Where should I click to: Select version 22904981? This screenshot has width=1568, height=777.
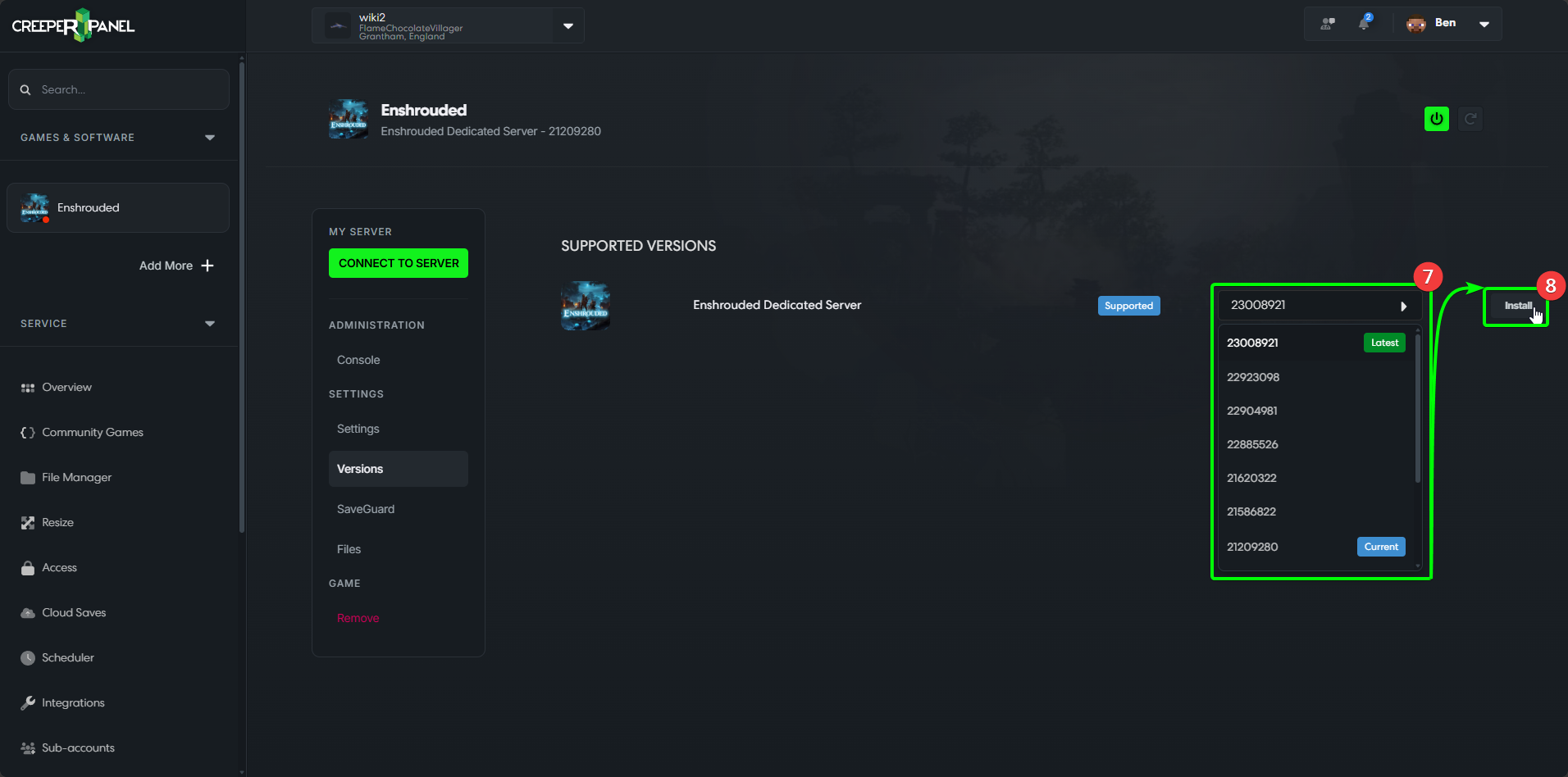click(1317, 411)
